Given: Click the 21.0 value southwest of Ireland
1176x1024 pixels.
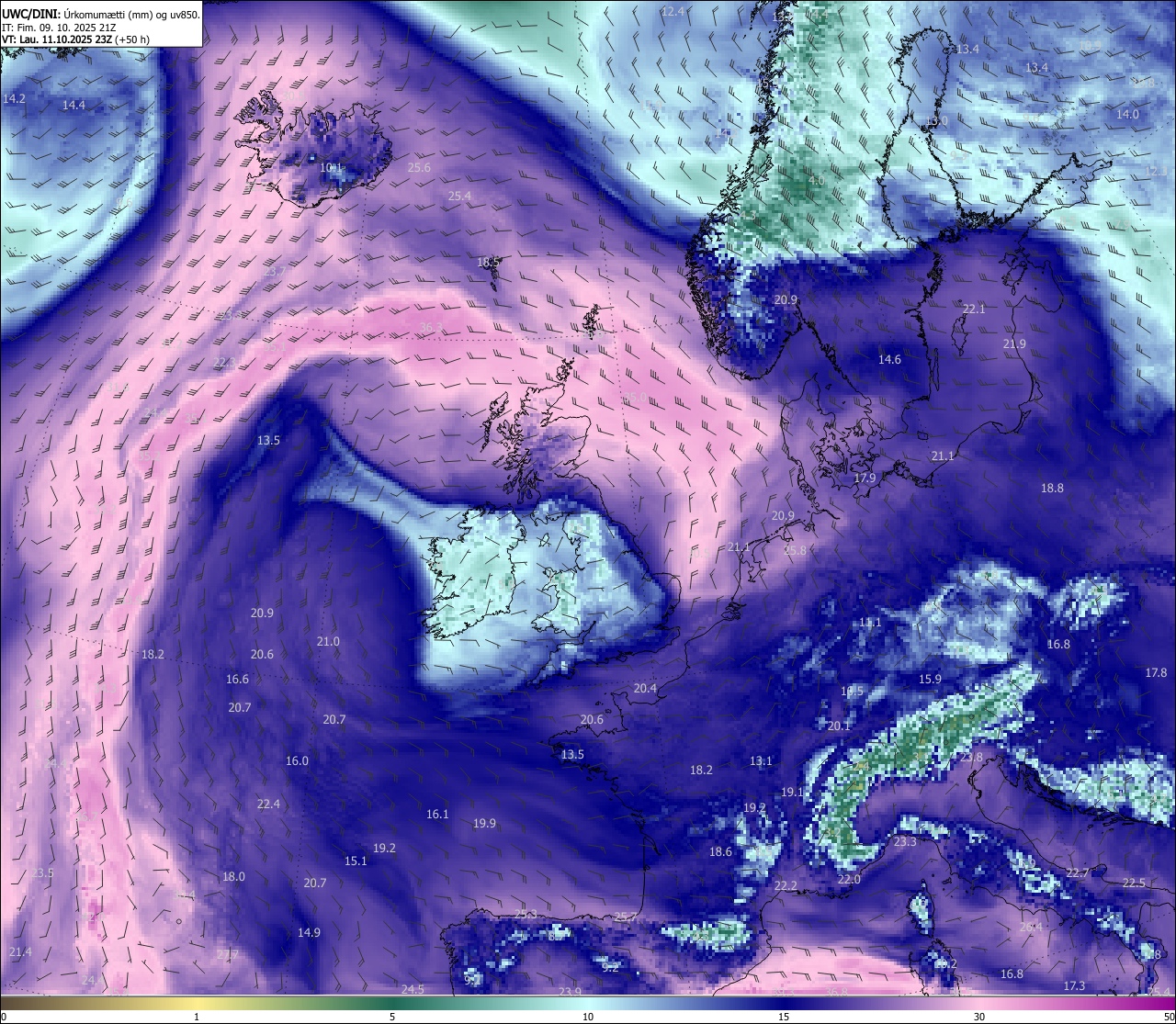Looking at the screenshot, I should tap(328, 642).
